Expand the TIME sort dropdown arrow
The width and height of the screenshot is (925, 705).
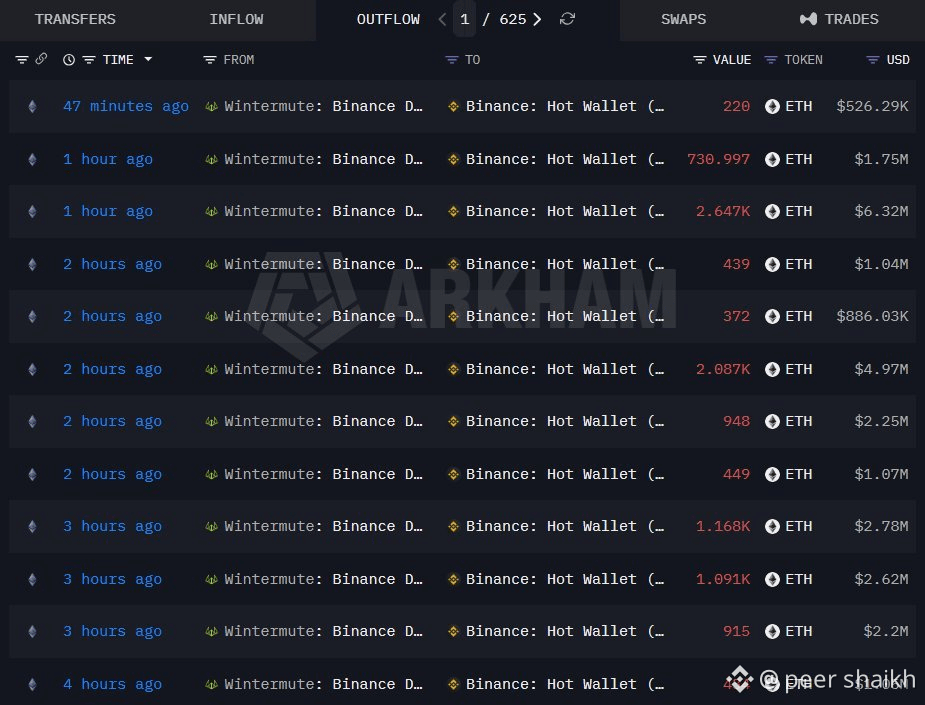(x=148, y=59)
